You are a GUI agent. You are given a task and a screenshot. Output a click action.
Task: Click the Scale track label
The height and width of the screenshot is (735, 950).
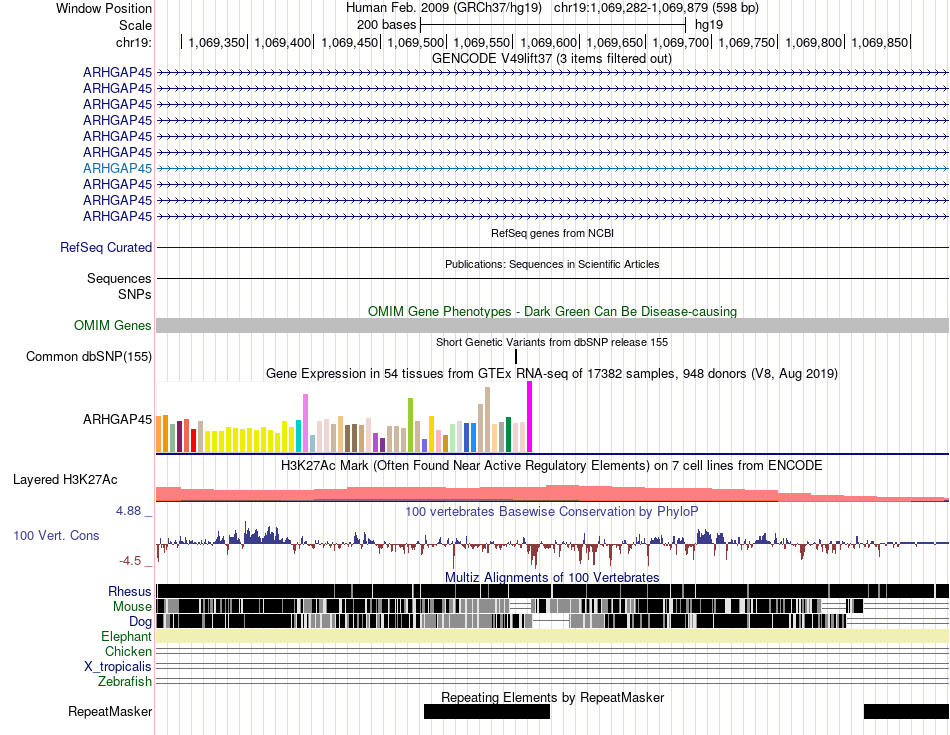coord(135,25)
